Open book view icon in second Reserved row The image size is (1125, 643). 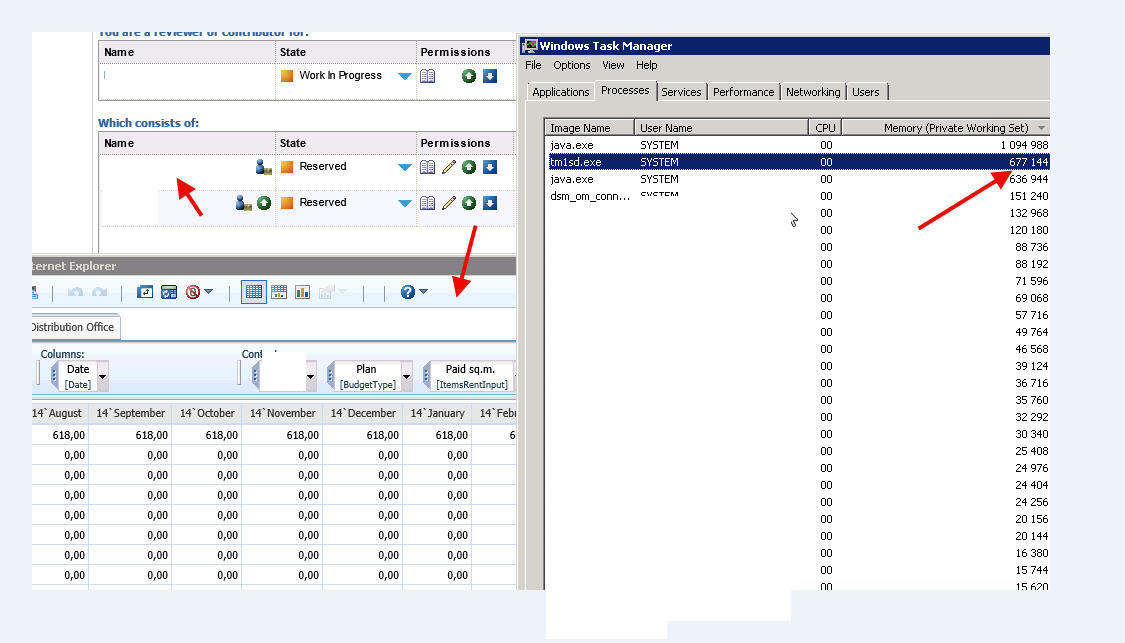pyautogui.click(x=428, y=203)
